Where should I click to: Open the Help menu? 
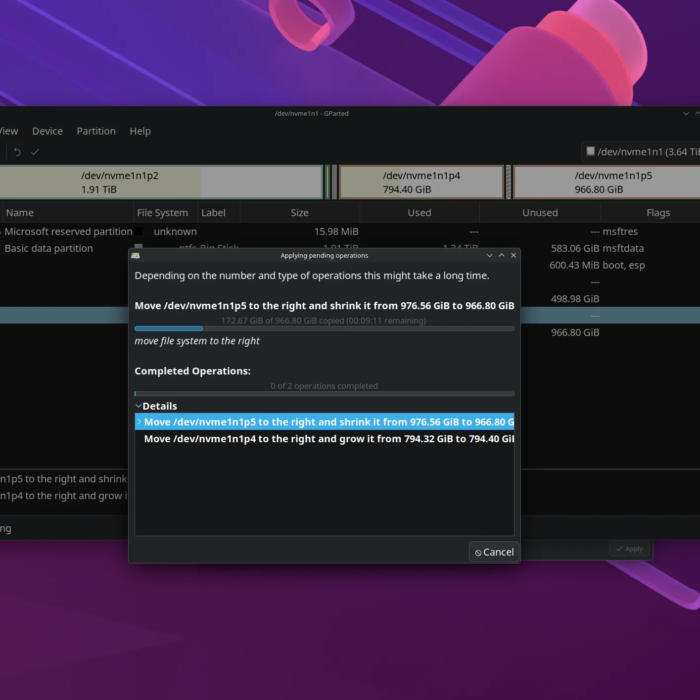click(140, 131)
